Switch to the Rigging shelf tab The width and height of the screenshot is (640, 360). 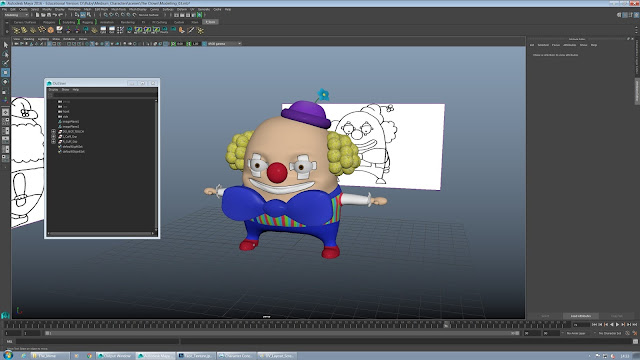pos(87,22)
